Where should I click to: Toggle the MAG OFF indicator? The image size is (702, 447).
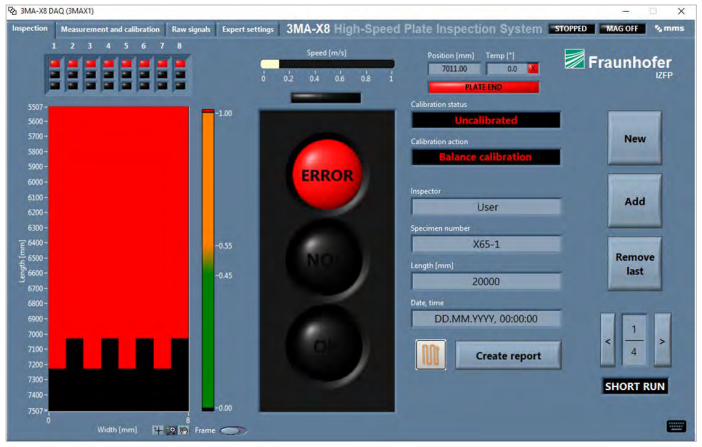pyautogui.click(x=622, y=29)
